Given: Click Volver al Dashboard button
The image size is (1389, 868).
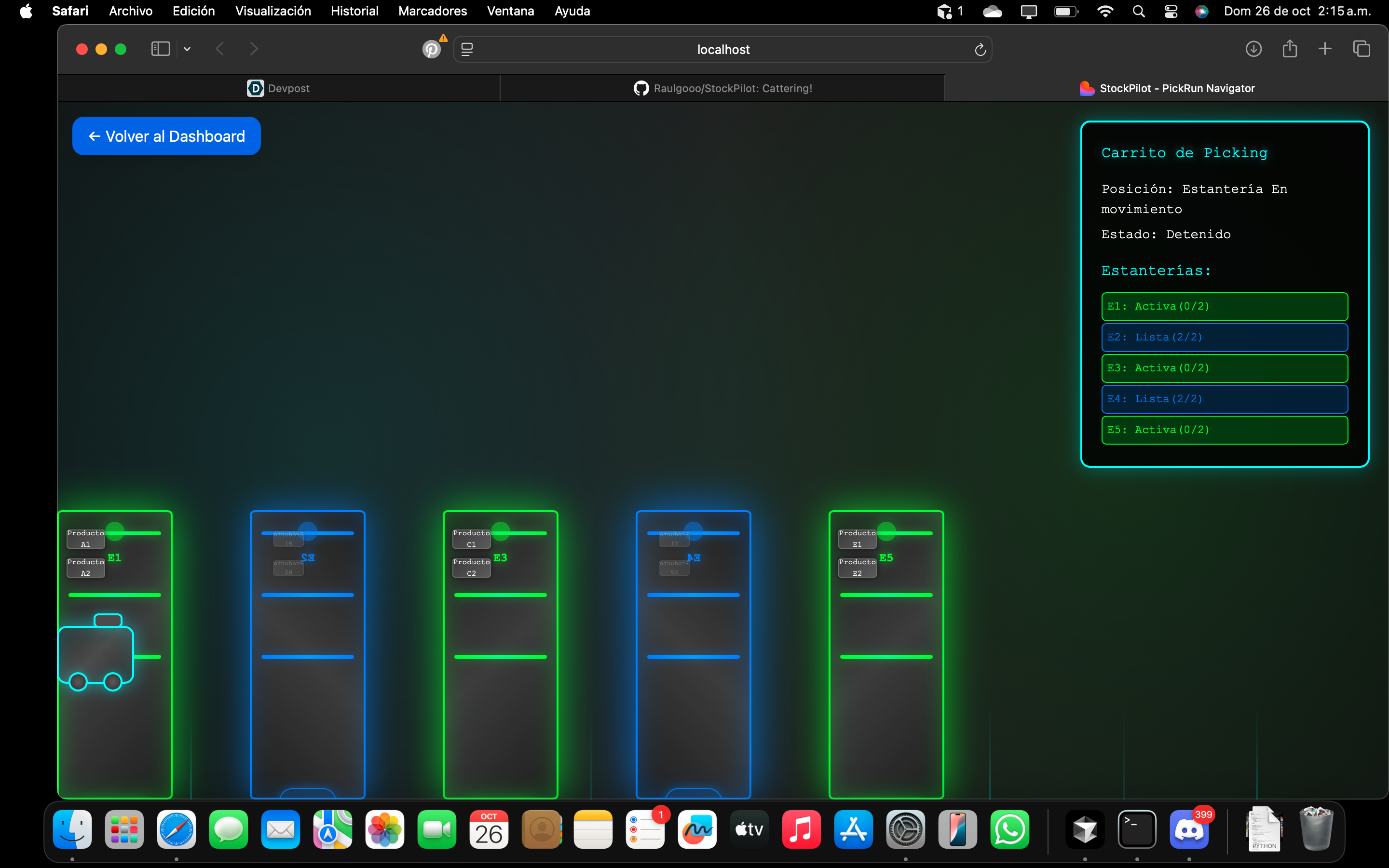Looking at the screenshot, I should [x=166, y=136].
